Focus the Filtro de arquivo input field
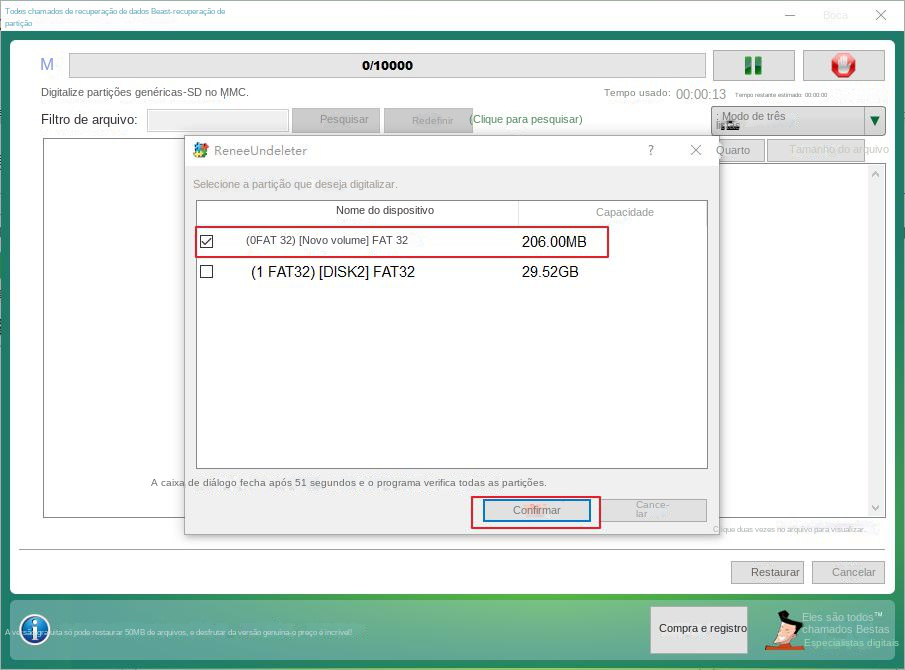905x670 pixels. (x=218, y=120)
